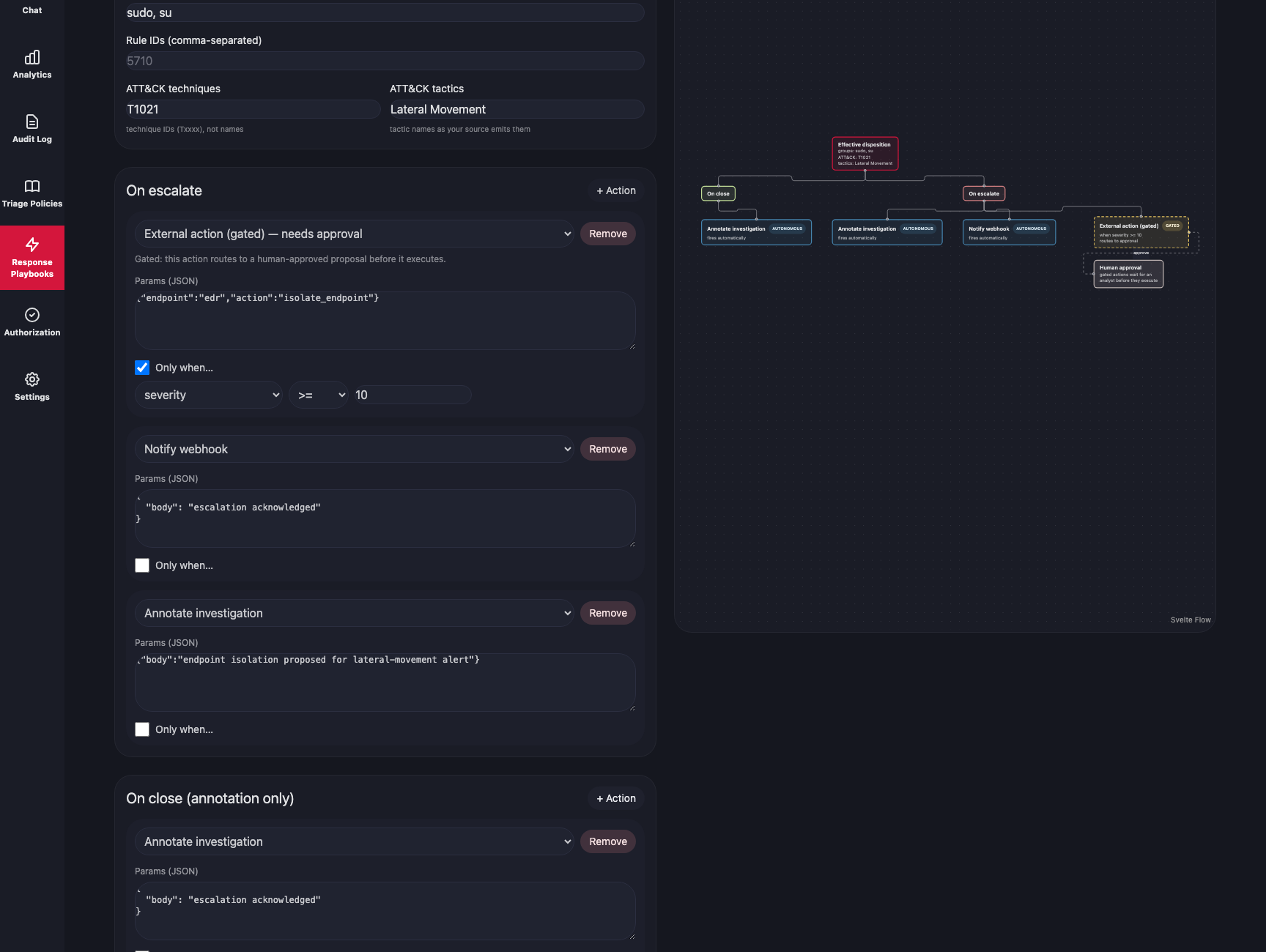
Task: Edit isolate_endpoint params JSON textarea
Action: click(385, 321)
